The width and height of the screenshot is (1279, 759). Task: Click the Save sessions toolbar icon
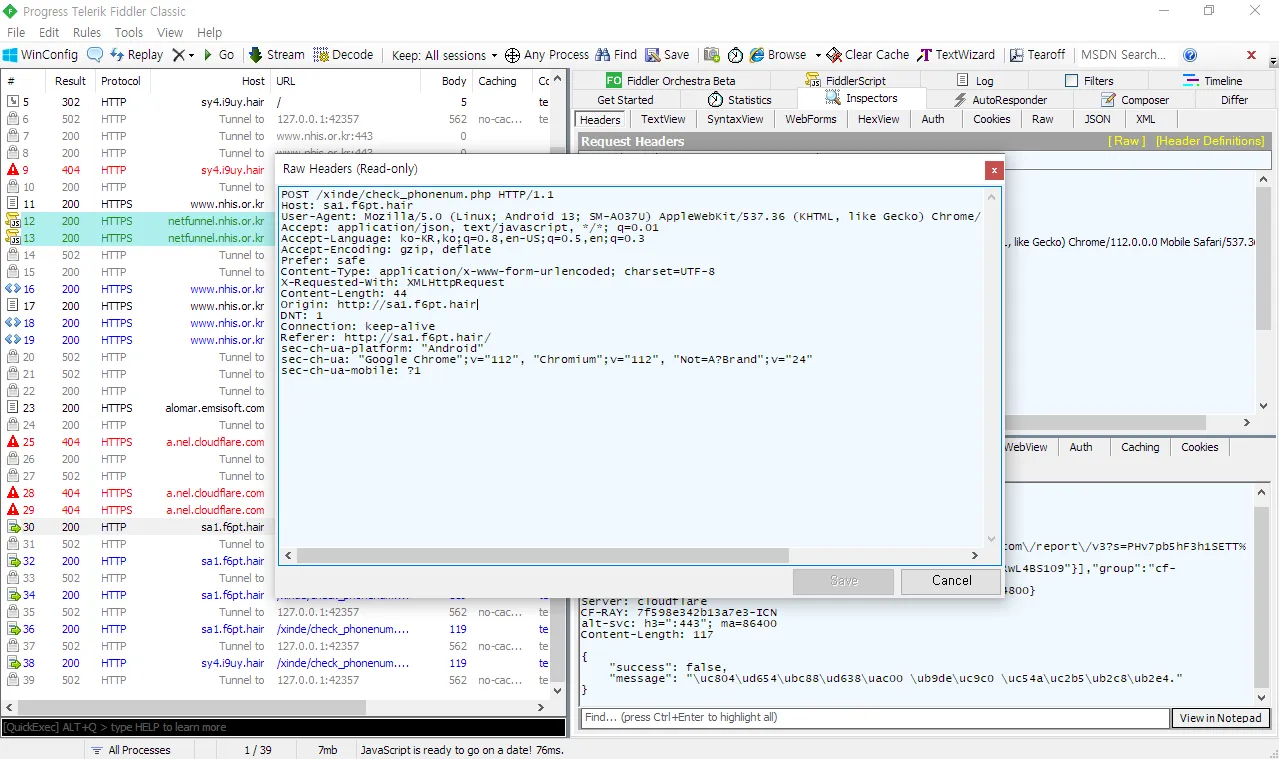point(667,55)
